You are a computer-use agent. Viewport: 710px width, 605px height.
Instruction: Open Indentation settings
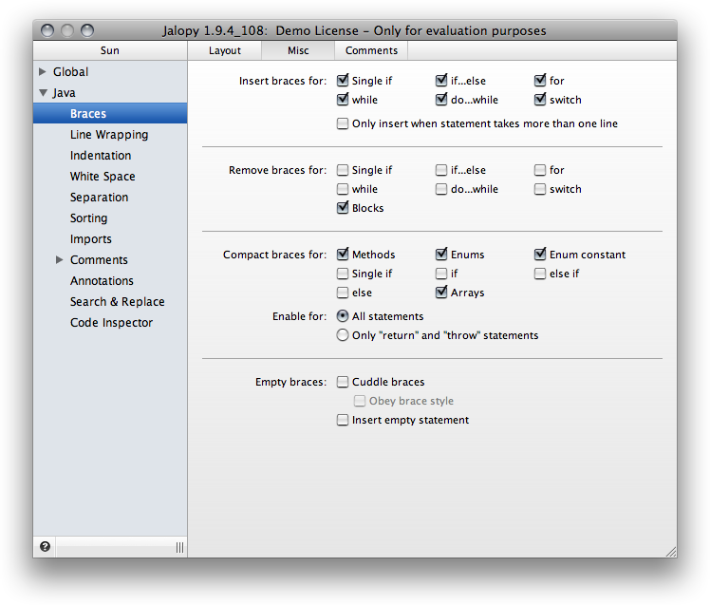point(101,155)
